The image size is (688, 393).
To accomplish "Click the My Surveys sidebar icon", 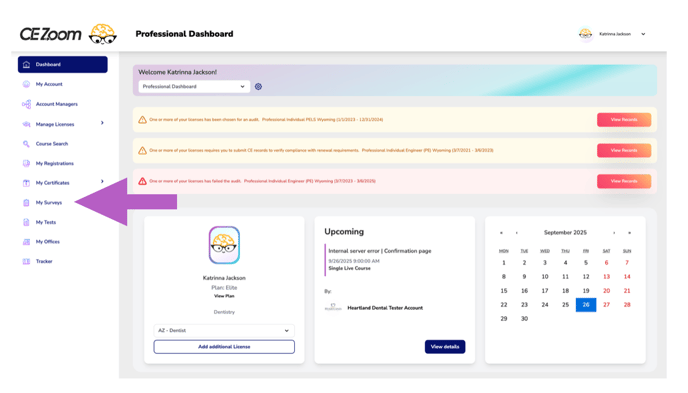I will coord(26,203).
